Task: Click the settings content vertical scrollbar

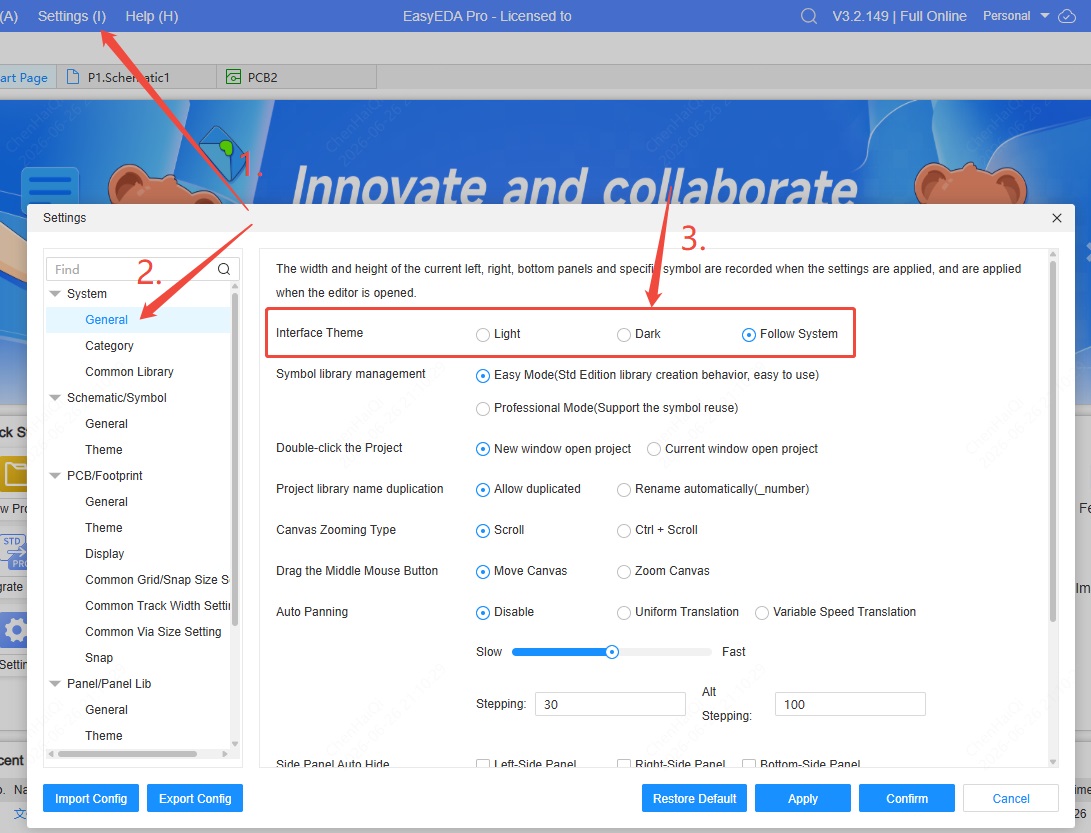Action: pyautogui.click(x=1053, y=441)
